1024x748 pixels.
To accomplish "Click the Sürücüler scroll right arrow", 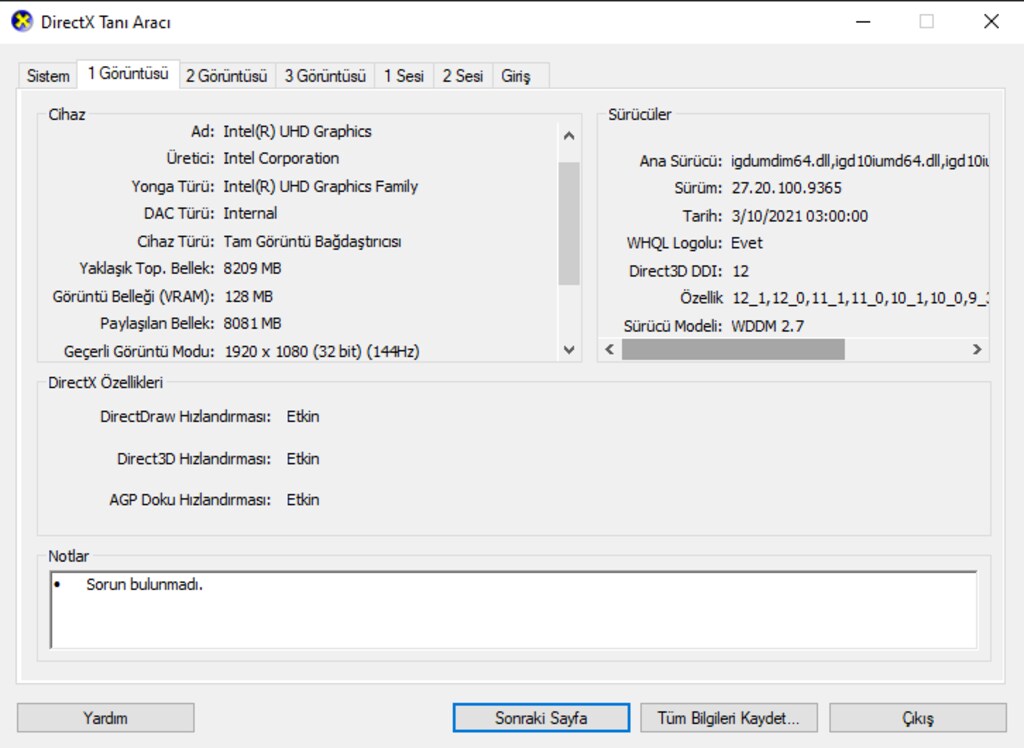I will tap(977, 350).
